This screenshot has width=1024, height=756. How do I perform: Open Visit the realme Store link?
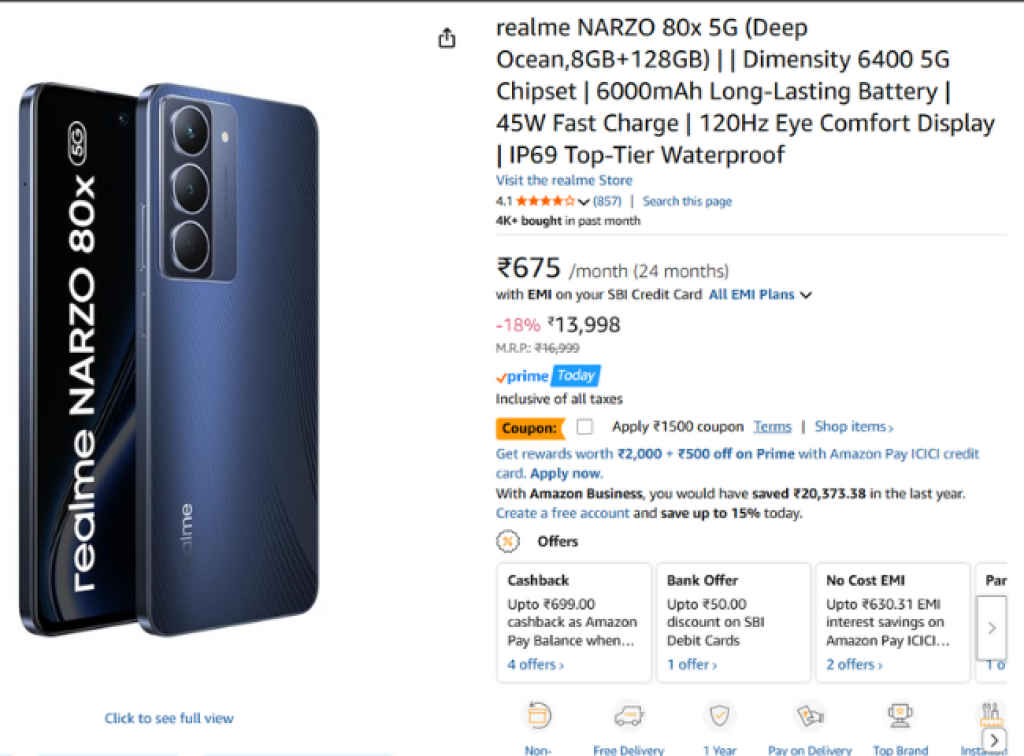pyautogui.click(x=563, y=180)
